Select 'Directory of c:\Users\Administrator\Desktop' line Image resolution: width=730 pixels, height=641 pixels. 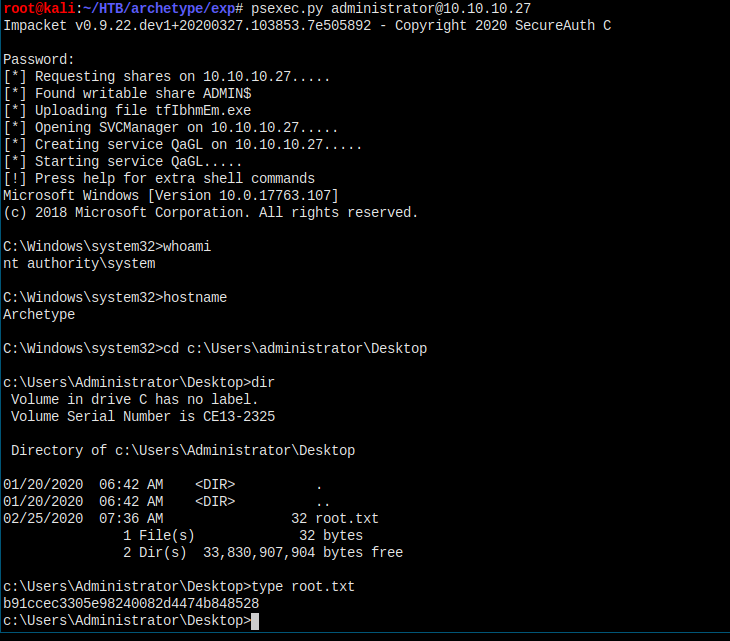tap(183, 451)
